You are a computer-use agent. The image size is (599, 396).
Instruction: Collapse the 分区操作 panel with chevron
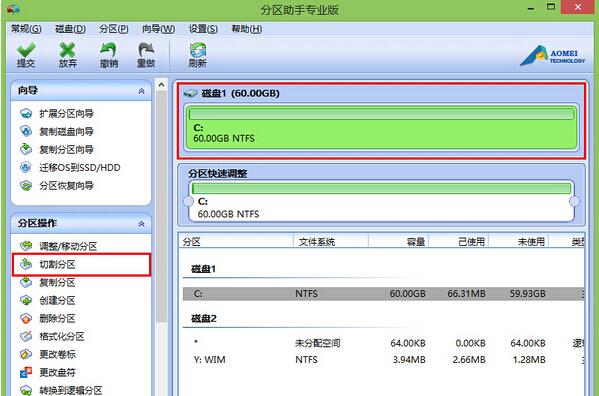[x=141, y=223]
